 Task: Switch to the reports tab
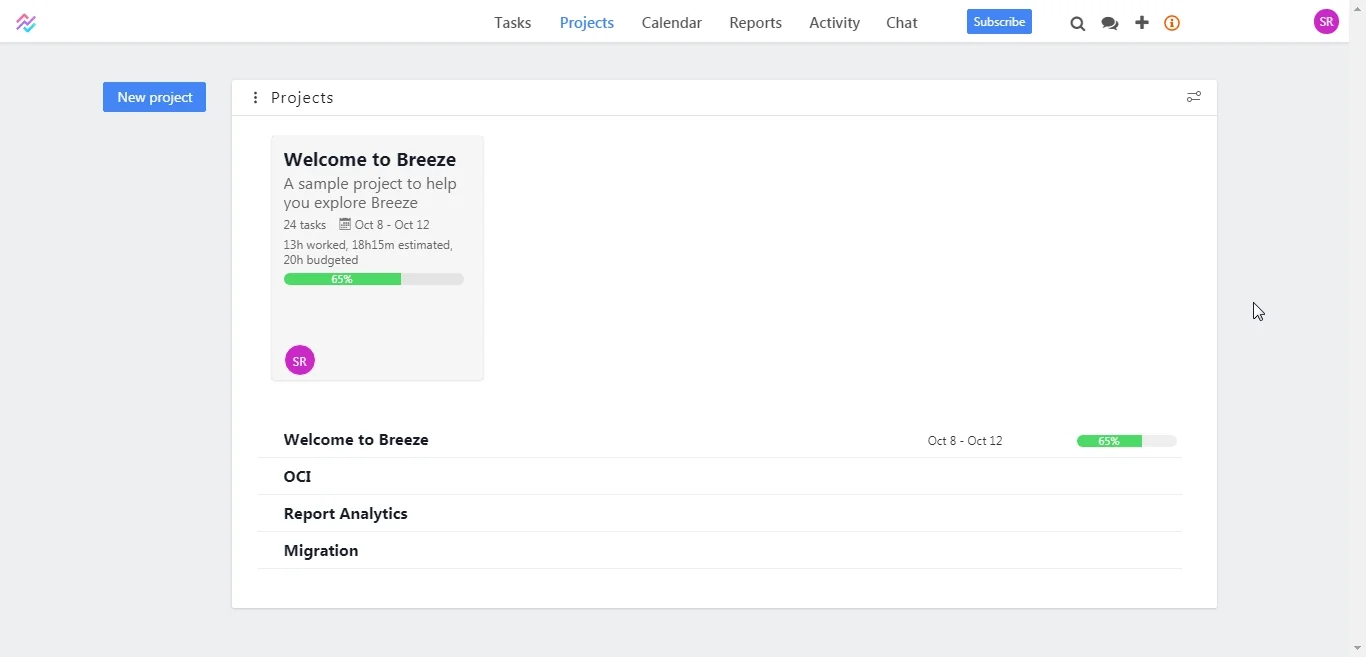pyautogui.click(x=756, y=23)
